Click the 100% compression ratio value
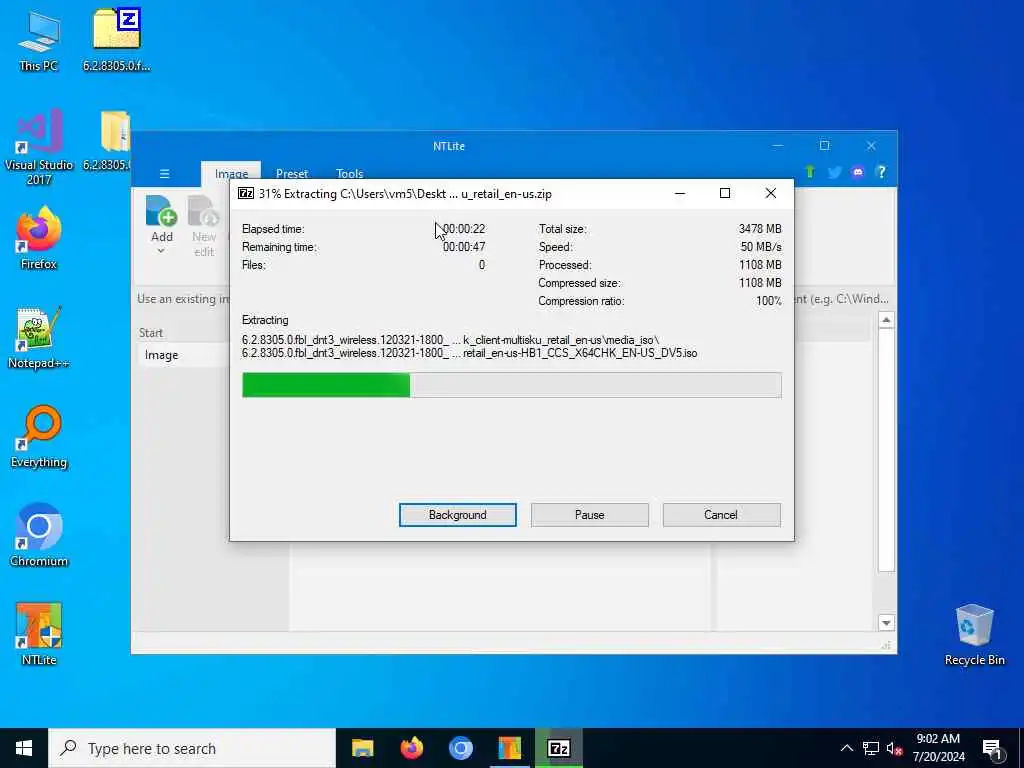The image size is (1024, 768). [769, 301]
